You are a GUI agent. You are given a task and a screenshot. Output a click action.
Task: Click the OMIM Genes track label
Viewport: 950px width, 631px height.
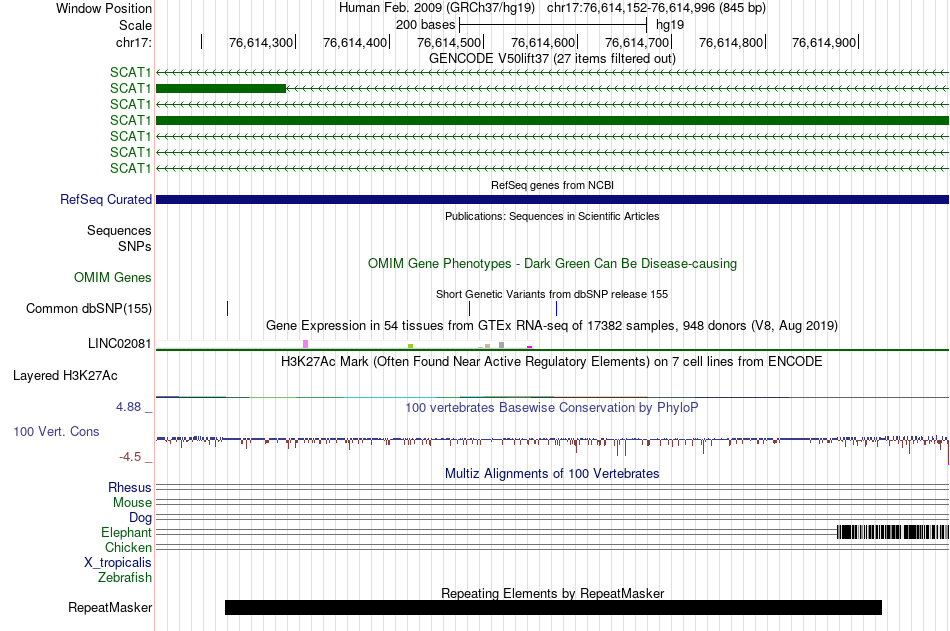pyautogui.click(x=113, y=278)
